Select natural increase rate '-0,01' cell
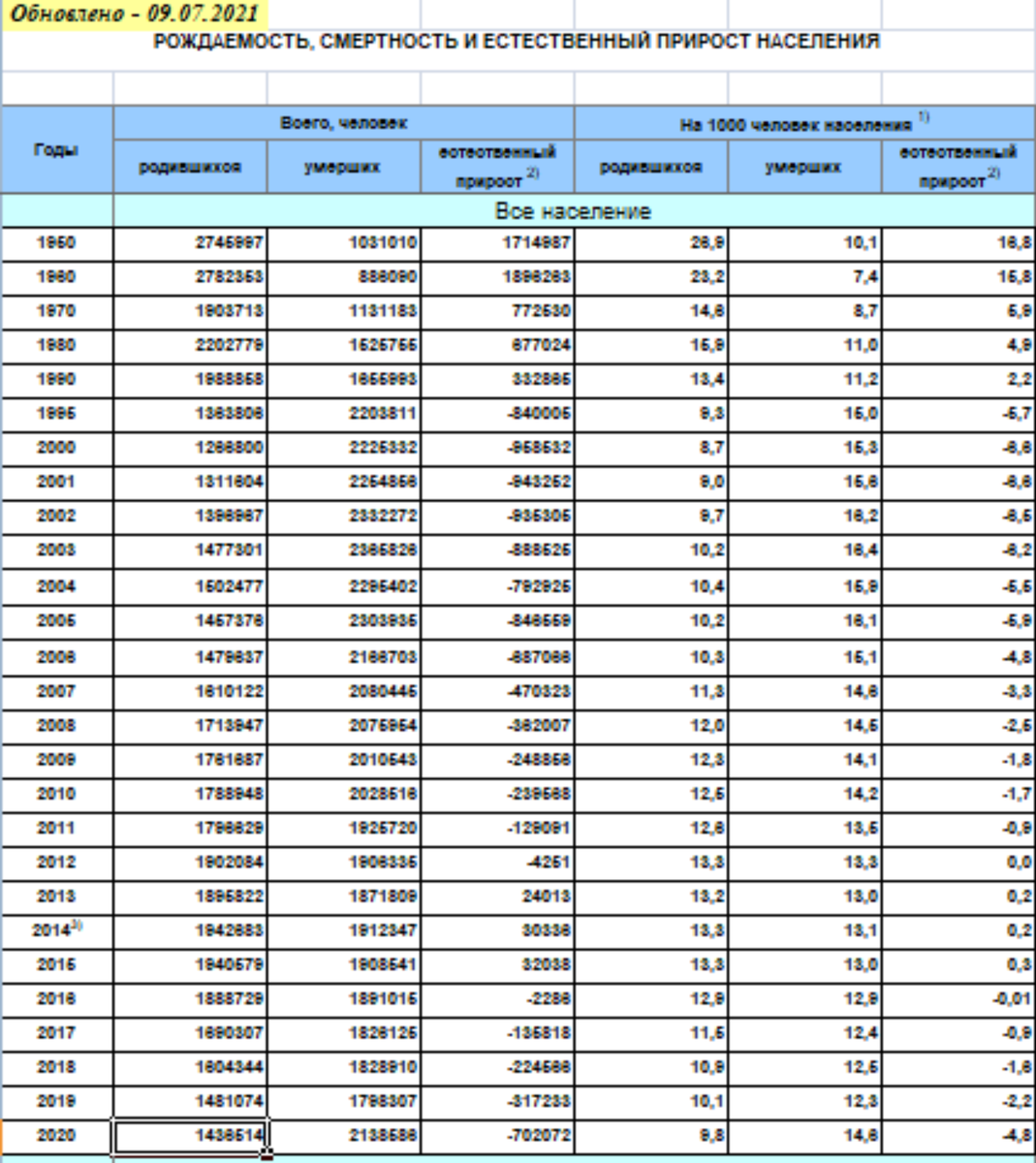Viewport: 1036px width, 1163px height. point(958,998)
